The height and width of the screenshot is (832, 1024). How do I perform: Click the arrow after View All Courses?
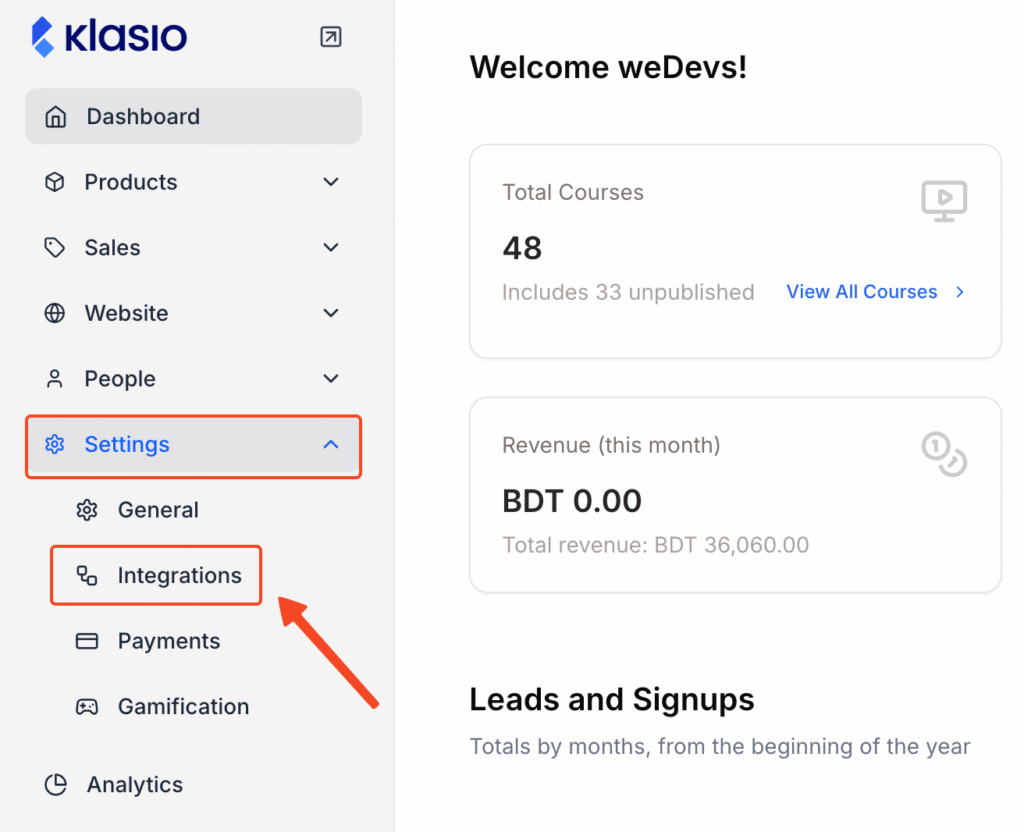[959, 292]
